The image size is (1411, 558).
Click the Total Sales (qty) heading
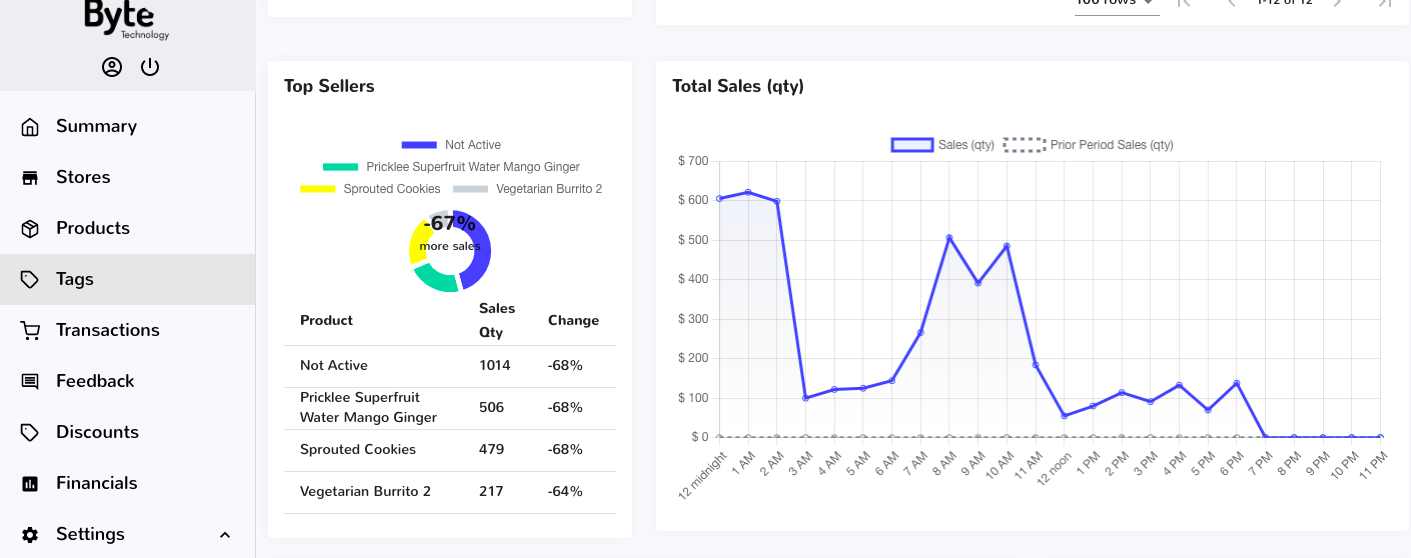pos(738,86)
